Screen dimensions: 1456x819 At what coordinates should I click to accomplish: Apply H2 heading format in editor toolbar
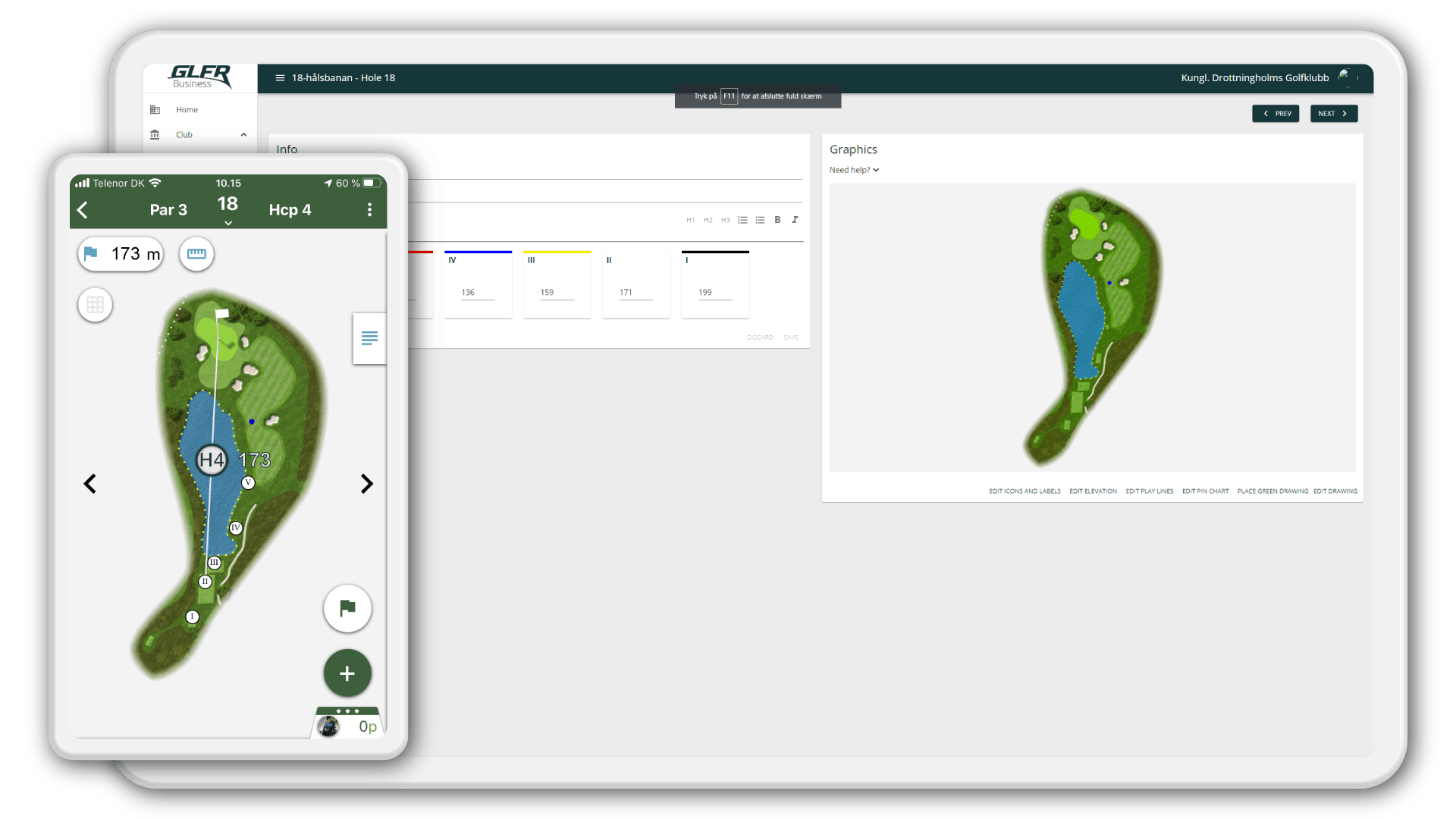[x=708, y=220]
